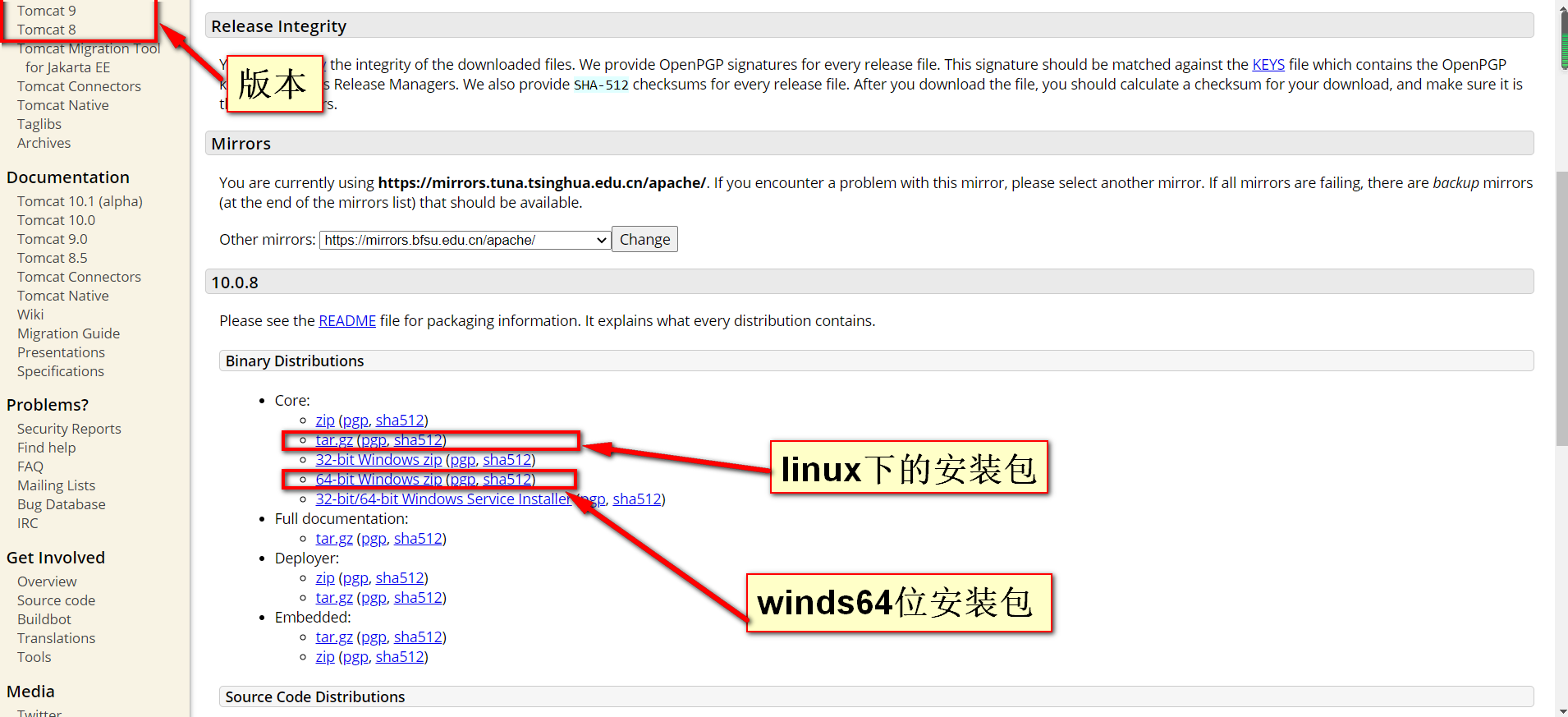
Task: Open Tomcat 10.1 (alpha) documentation
Action: point(80,201)
